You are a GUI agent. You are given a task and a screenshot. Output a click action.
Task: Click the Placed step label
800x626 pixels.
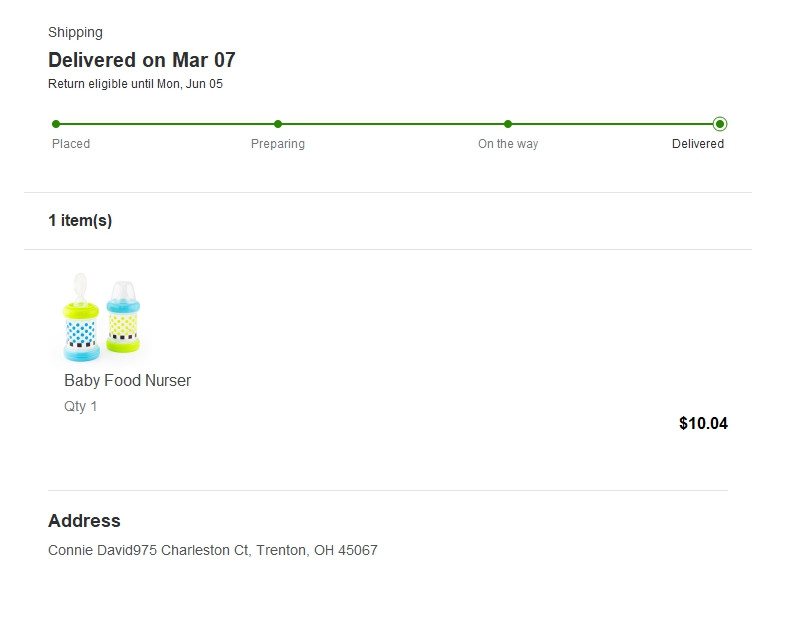coord(71,144)
